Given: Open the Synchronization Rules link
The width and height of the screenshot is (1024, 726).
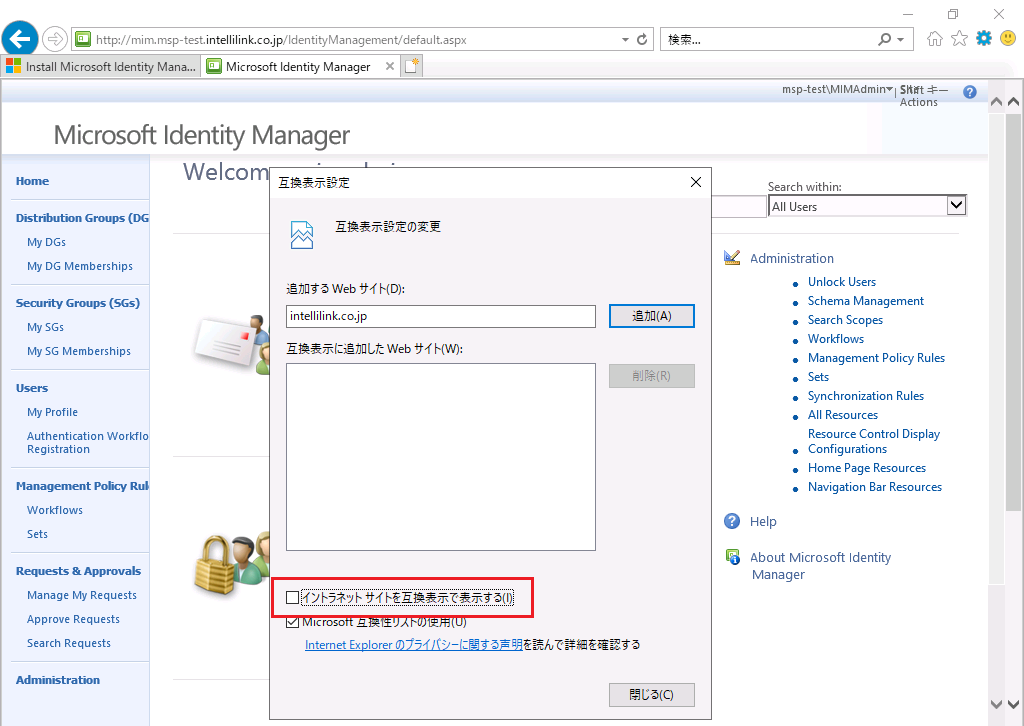Looking at the screenshot, I should 866,396.
